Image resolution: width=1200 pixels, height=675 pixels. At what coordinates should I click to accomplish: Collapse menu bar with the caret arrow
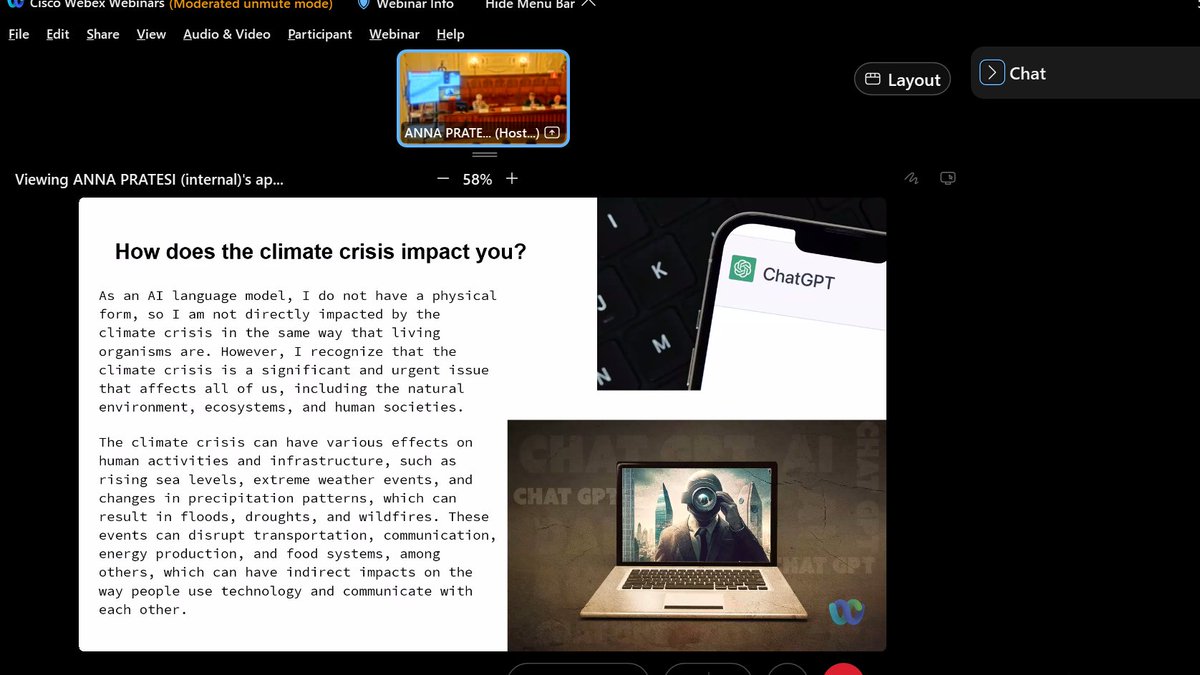(588, 4)
